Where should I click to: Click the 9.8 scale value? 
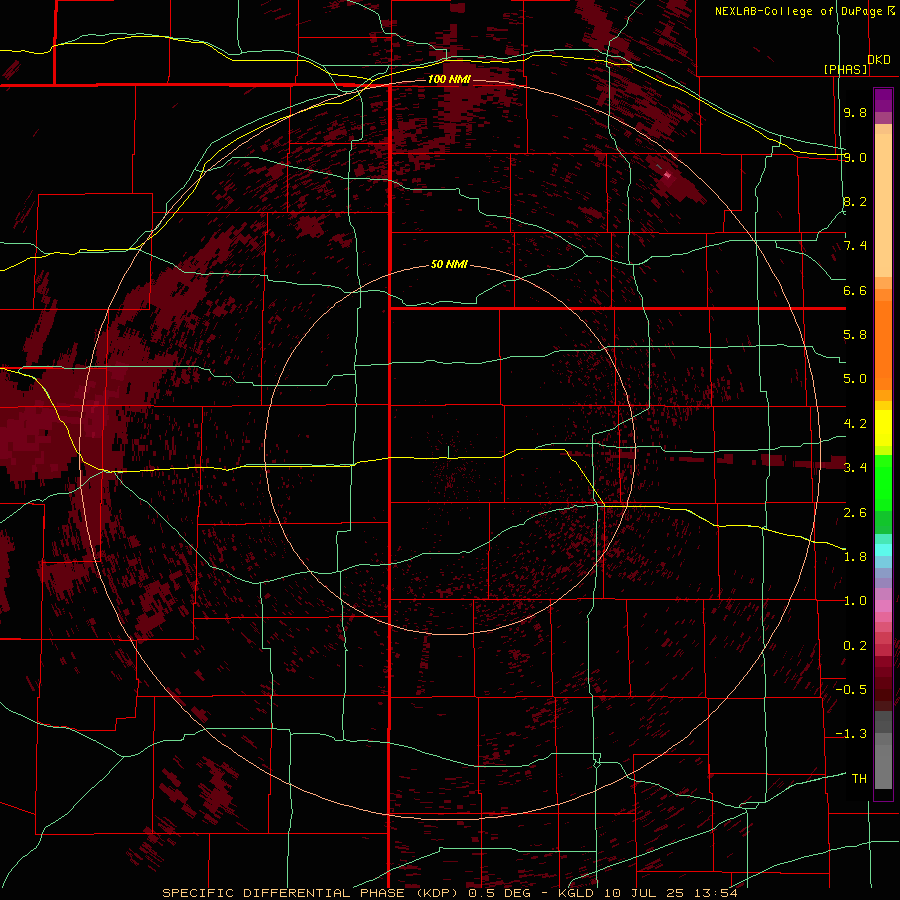point(855,112)
